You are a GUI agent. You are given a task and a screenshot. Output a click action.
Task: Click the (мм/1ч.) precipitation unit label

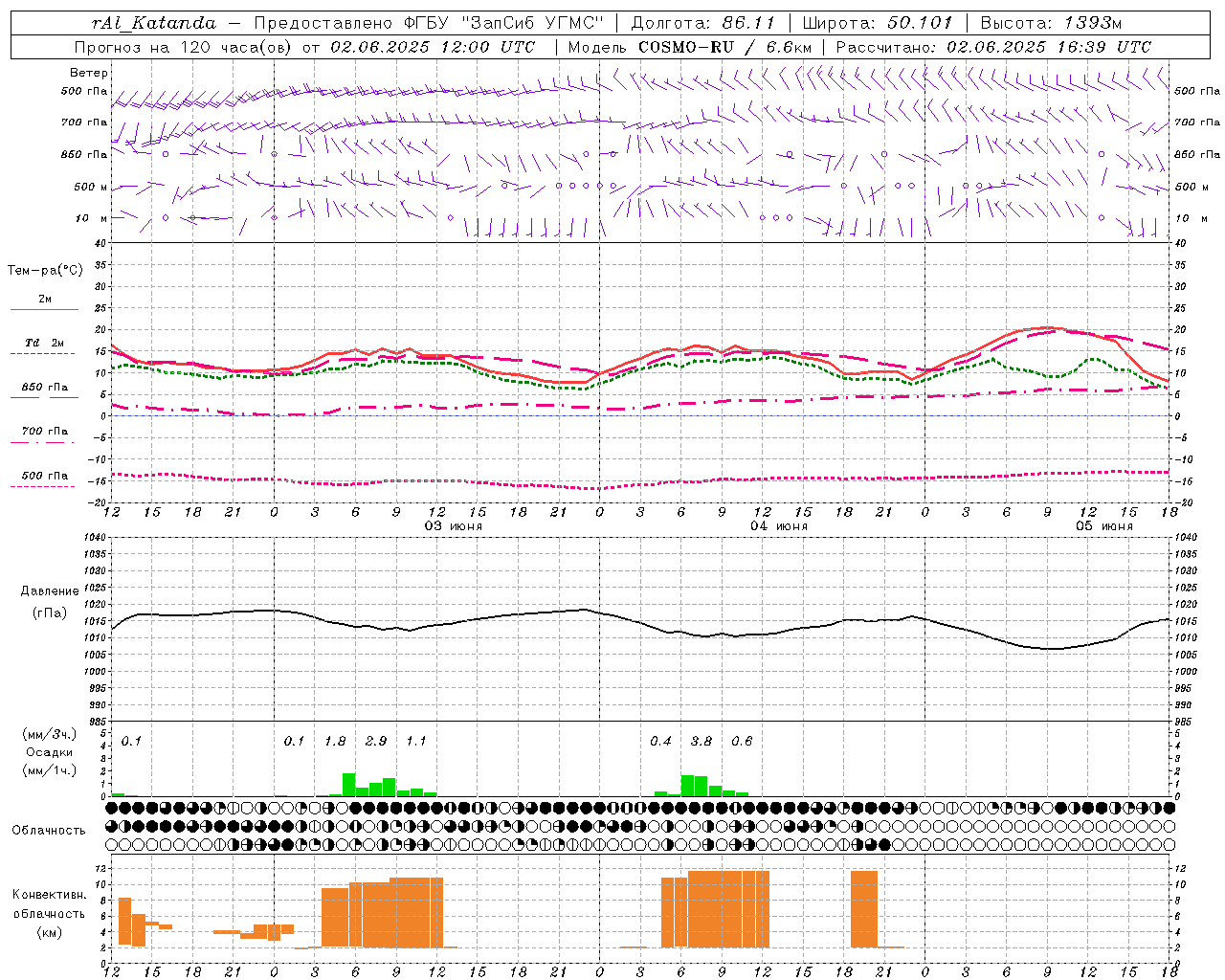pyautogui.click(x=49, y=770)
